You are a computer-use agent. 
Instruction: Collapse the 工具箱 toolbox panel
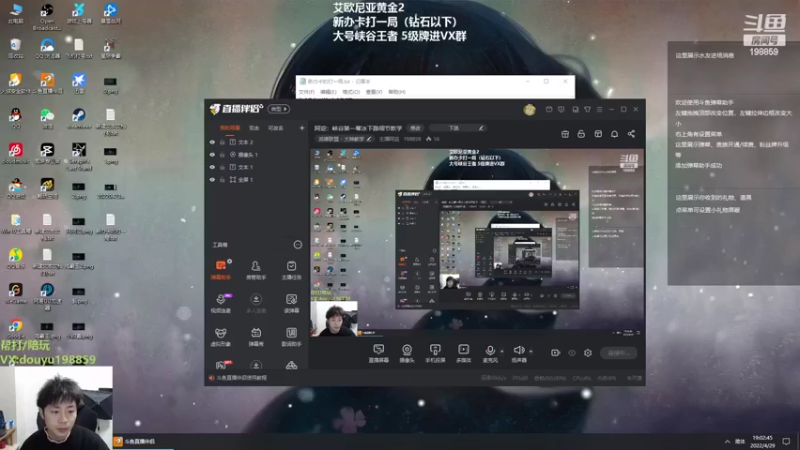click(x=298, y=245)
